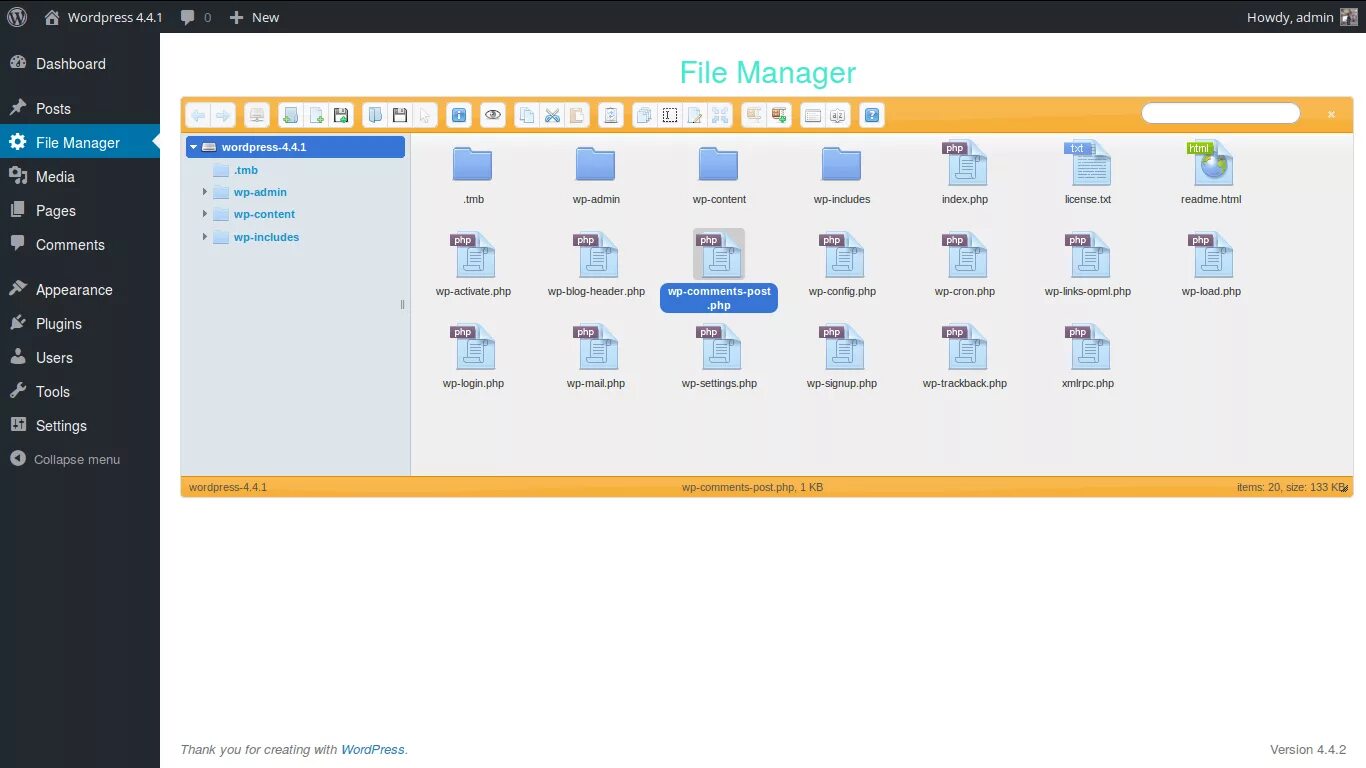Click the Edit file toolbar icon

(x=695, y=115)
